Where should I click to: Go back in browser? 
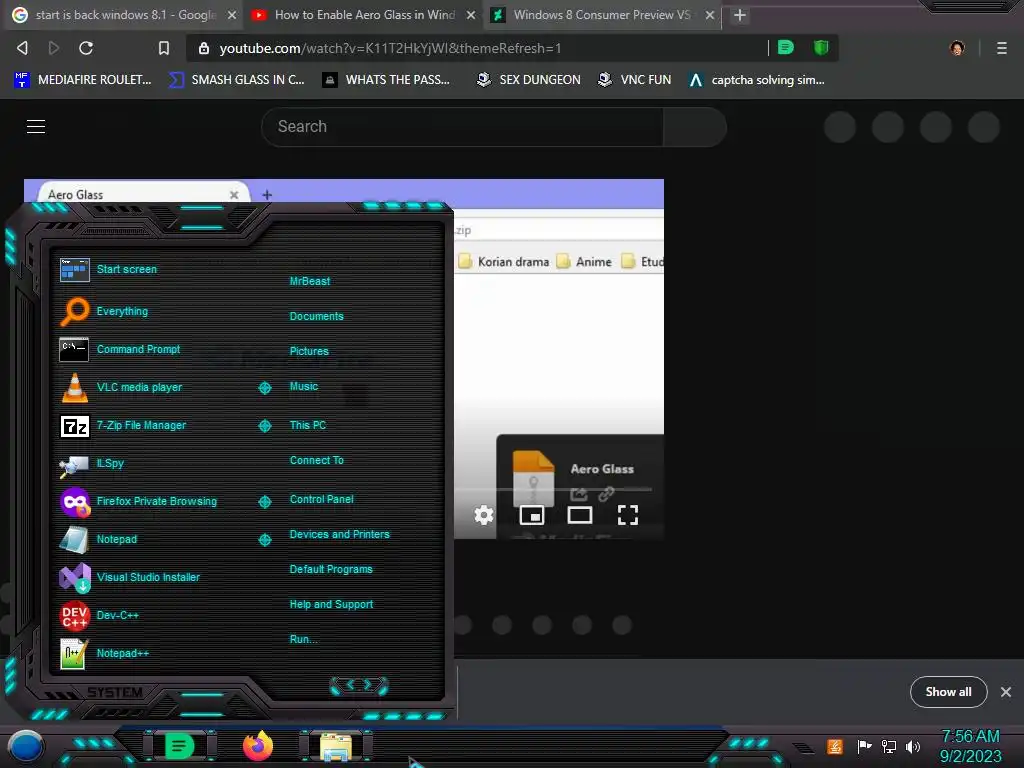click(22, 48)
